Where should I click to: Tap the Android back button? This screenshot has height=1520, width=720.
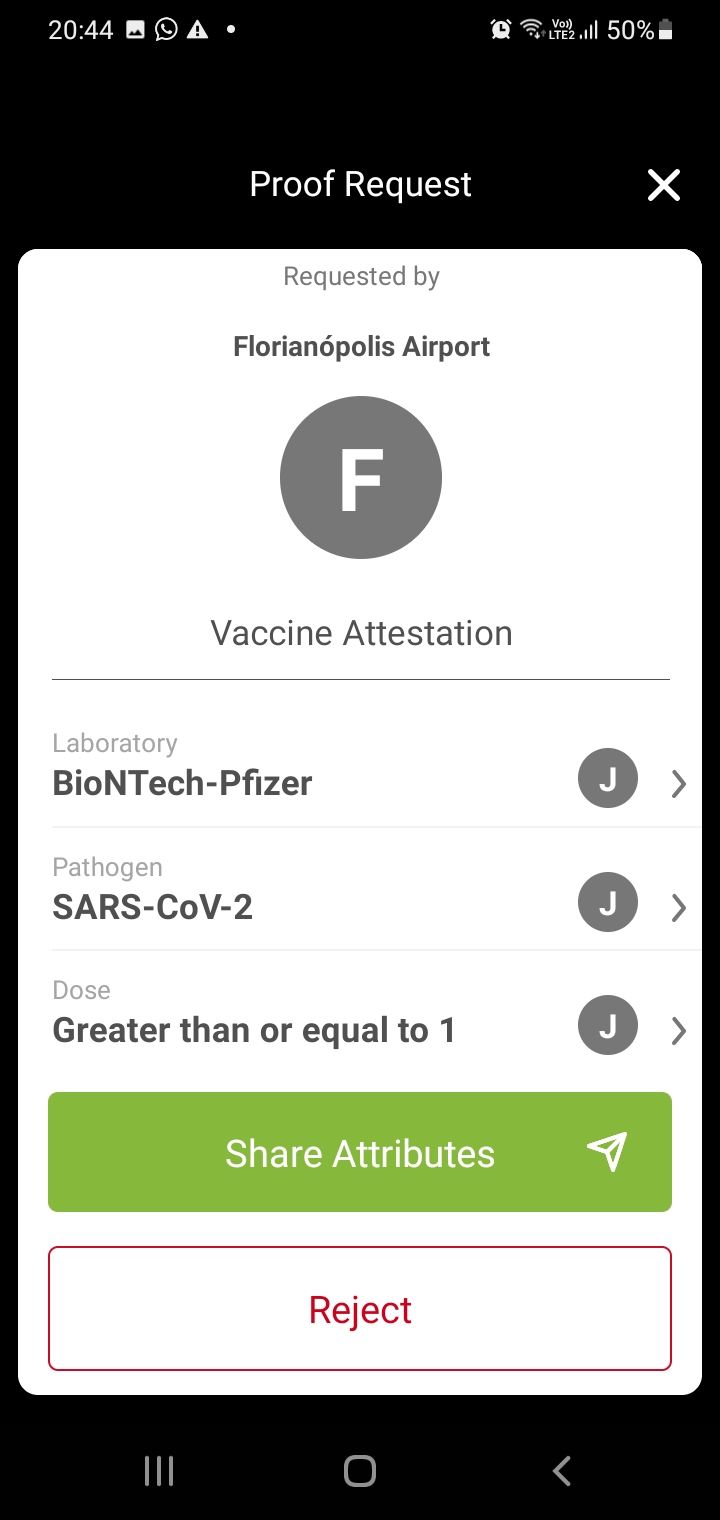click(x=562, y=1471)
